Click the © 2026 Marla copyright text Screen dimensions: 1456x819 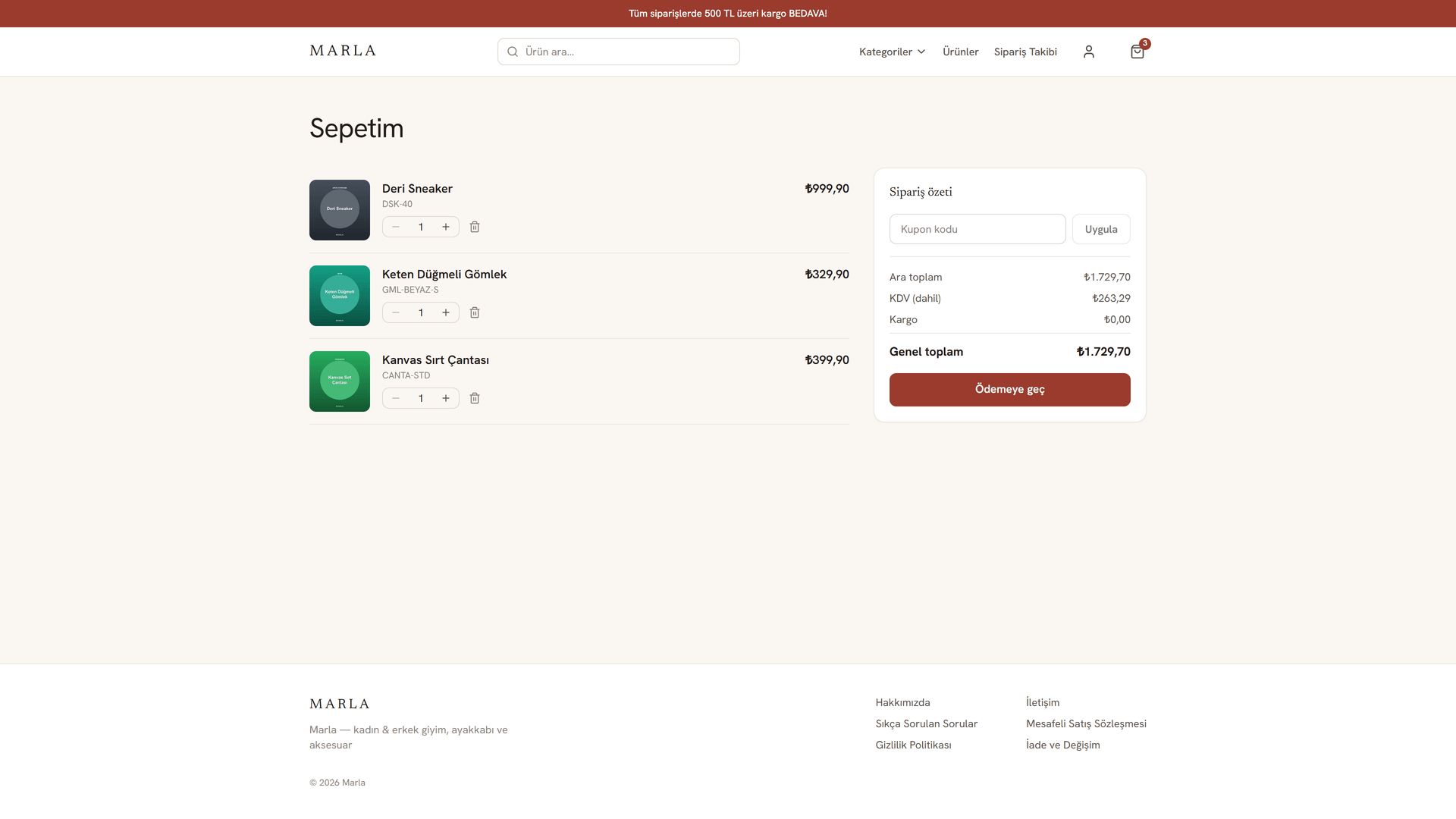click(337, 783)
